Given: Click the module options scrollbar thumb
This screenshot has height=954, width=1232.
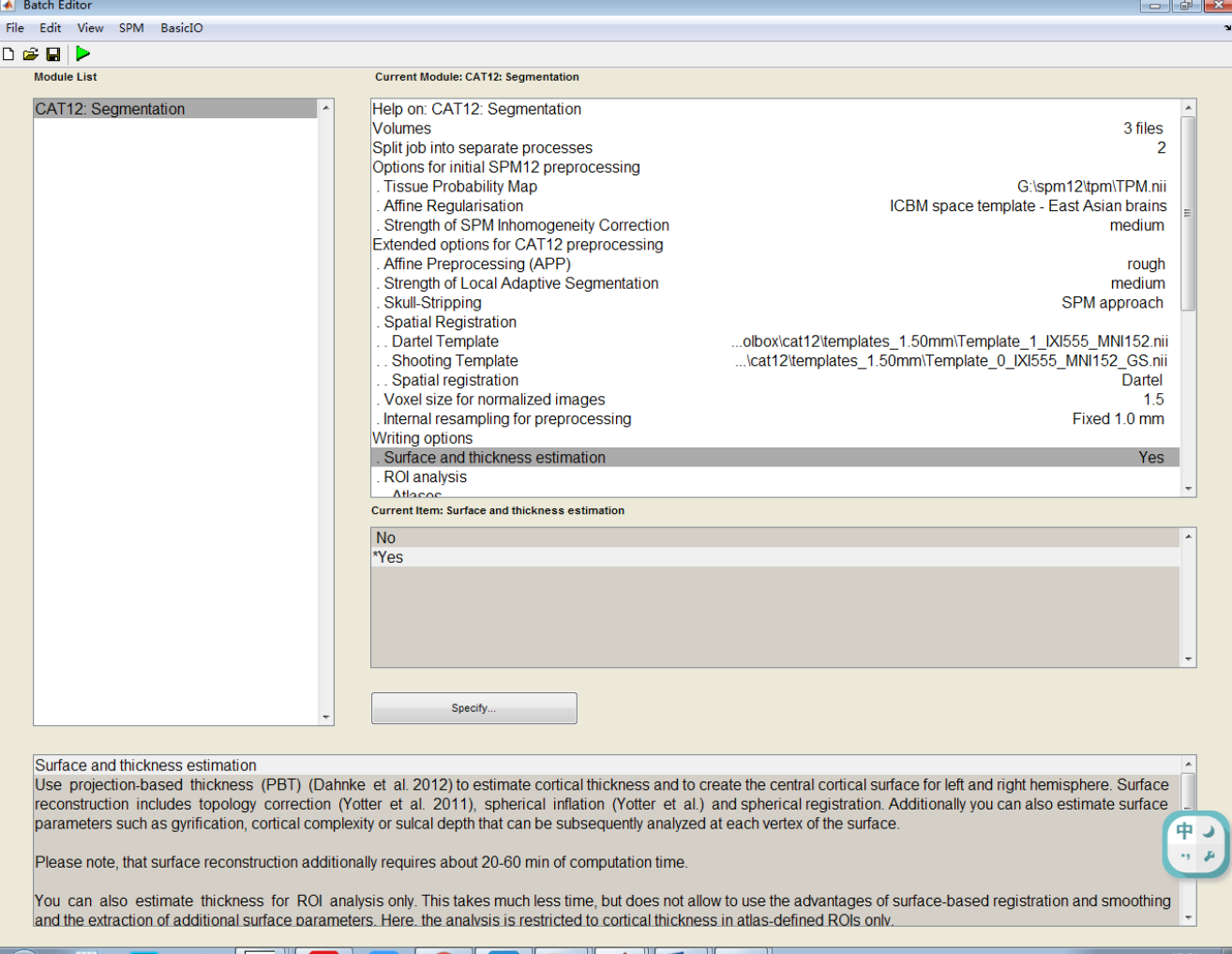Looking at the screenshot, I should pos(1188,213).
